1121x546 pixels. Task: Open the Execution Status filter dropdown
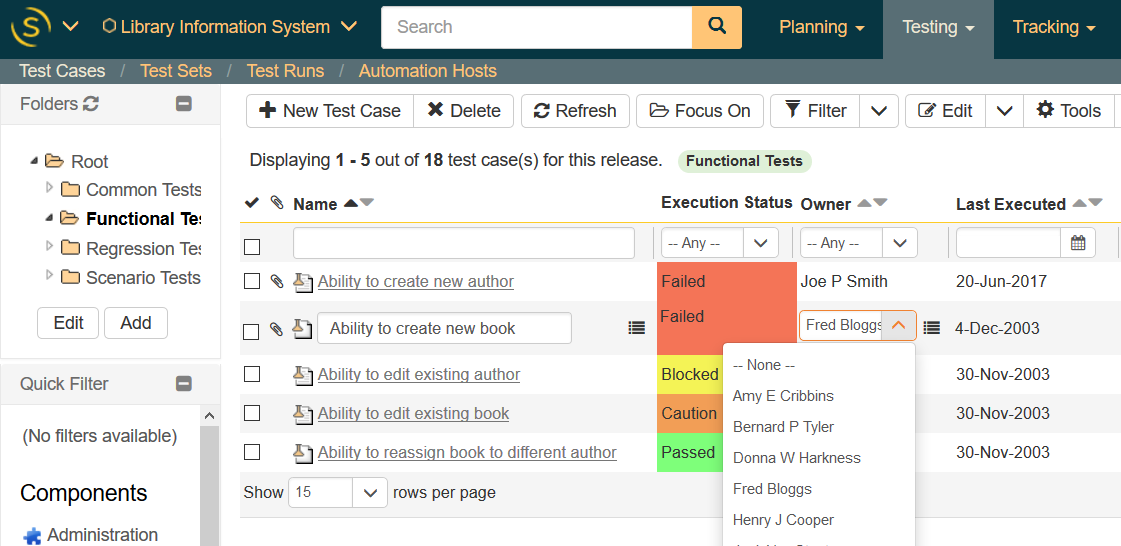[761, 243]
